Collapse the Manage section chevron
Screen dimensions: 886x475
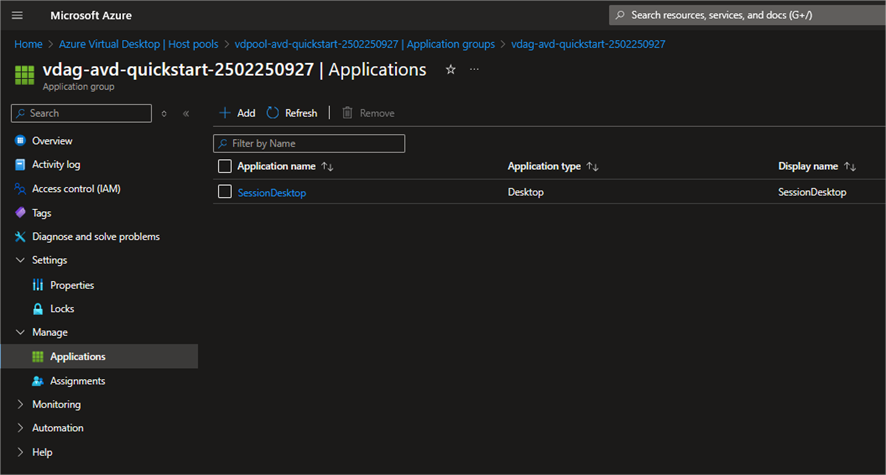[x=20, y=333]
